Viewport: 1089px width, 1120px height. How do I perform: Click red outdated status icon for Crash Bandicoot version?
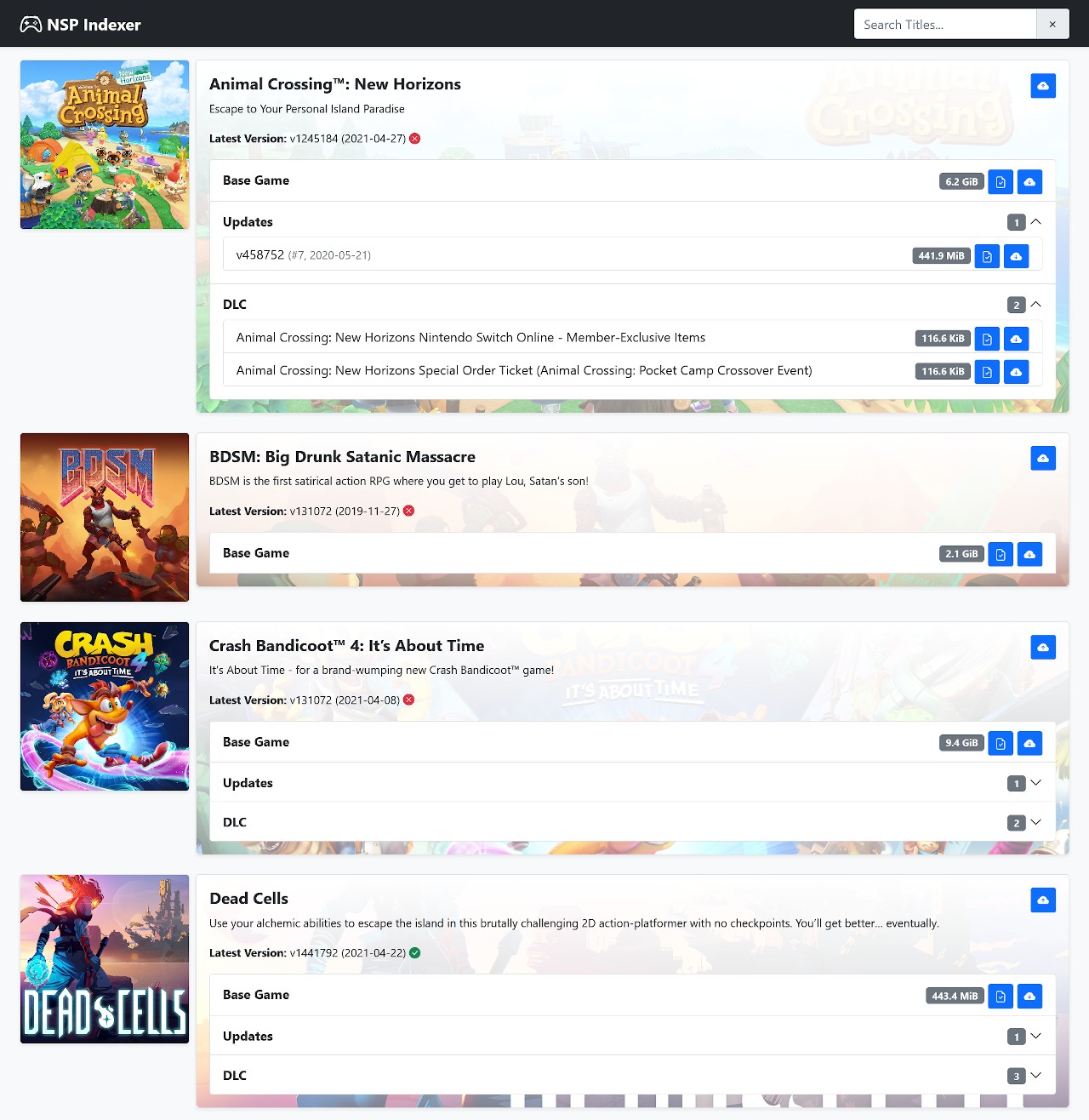409,700
